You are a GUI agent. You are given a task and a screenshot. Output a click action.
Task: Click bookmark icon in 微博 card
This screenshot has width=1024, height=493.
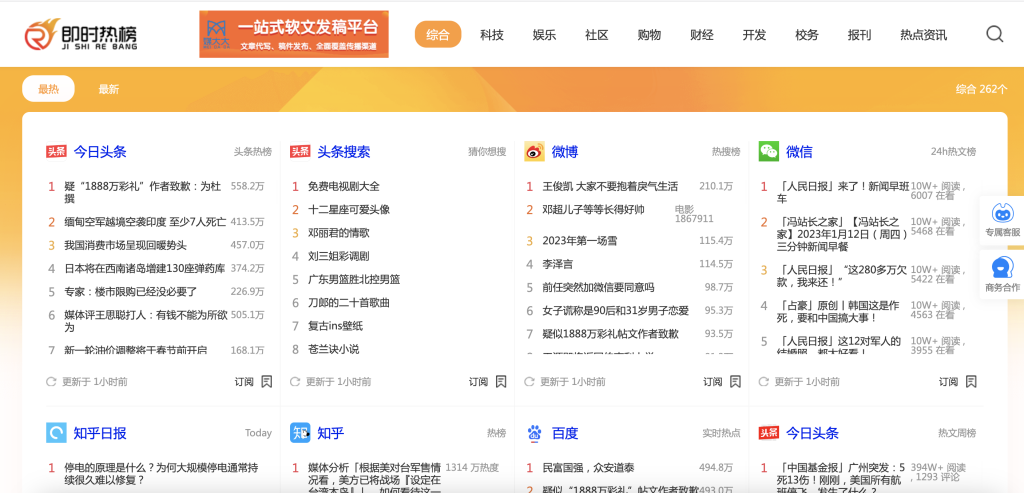735,381
